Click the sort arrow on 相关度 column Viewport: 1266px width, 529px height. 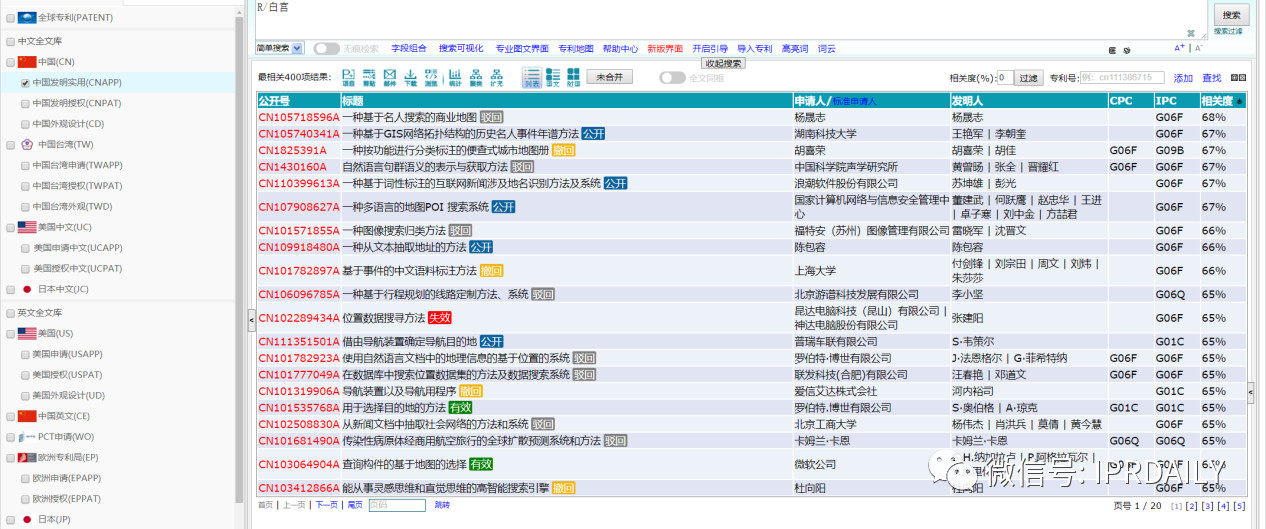1241,101
